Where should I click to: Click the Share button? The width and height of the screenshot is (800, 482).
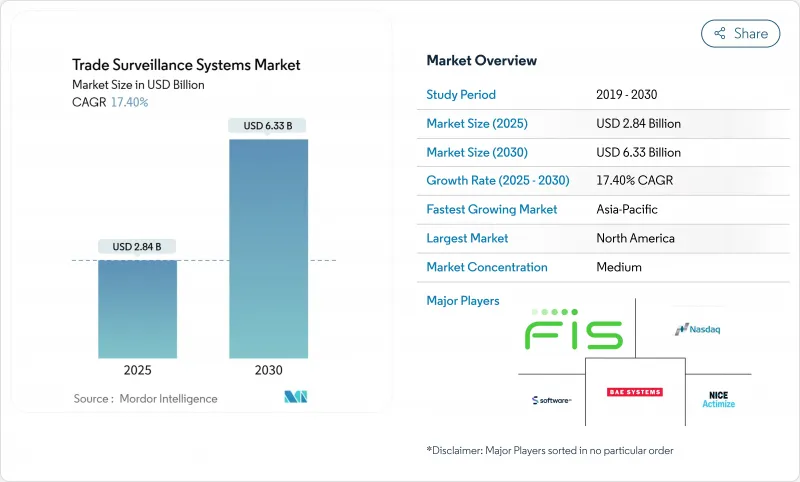[741, 33]
